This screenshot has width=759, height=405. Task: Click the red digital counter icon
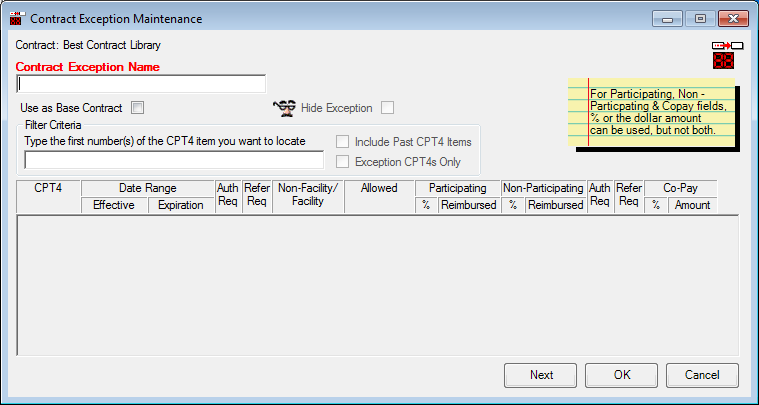tap(723, 60)
